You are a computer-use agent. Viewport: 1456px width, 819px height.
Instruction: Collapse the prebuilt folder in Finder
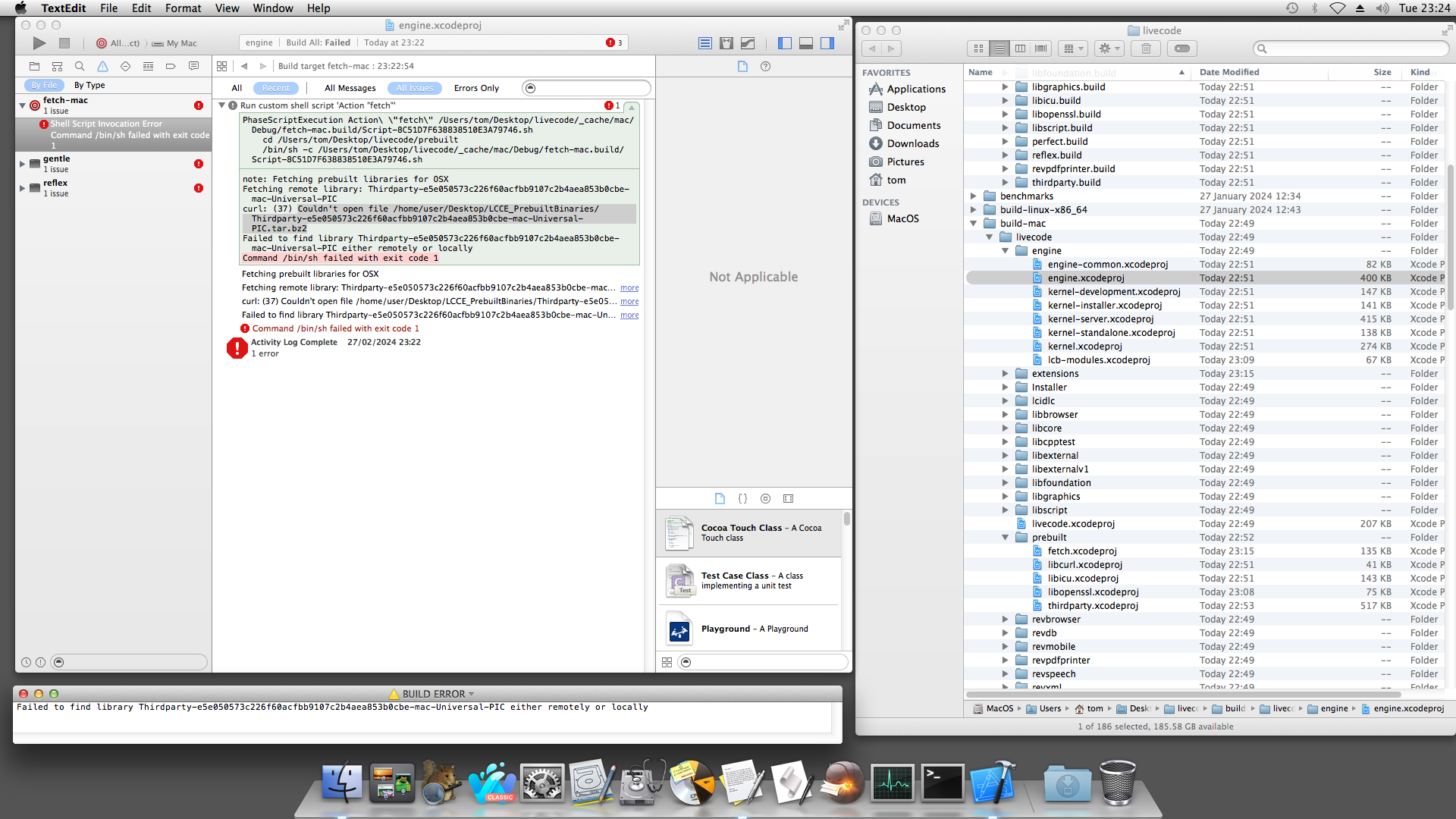(1005, 538)
